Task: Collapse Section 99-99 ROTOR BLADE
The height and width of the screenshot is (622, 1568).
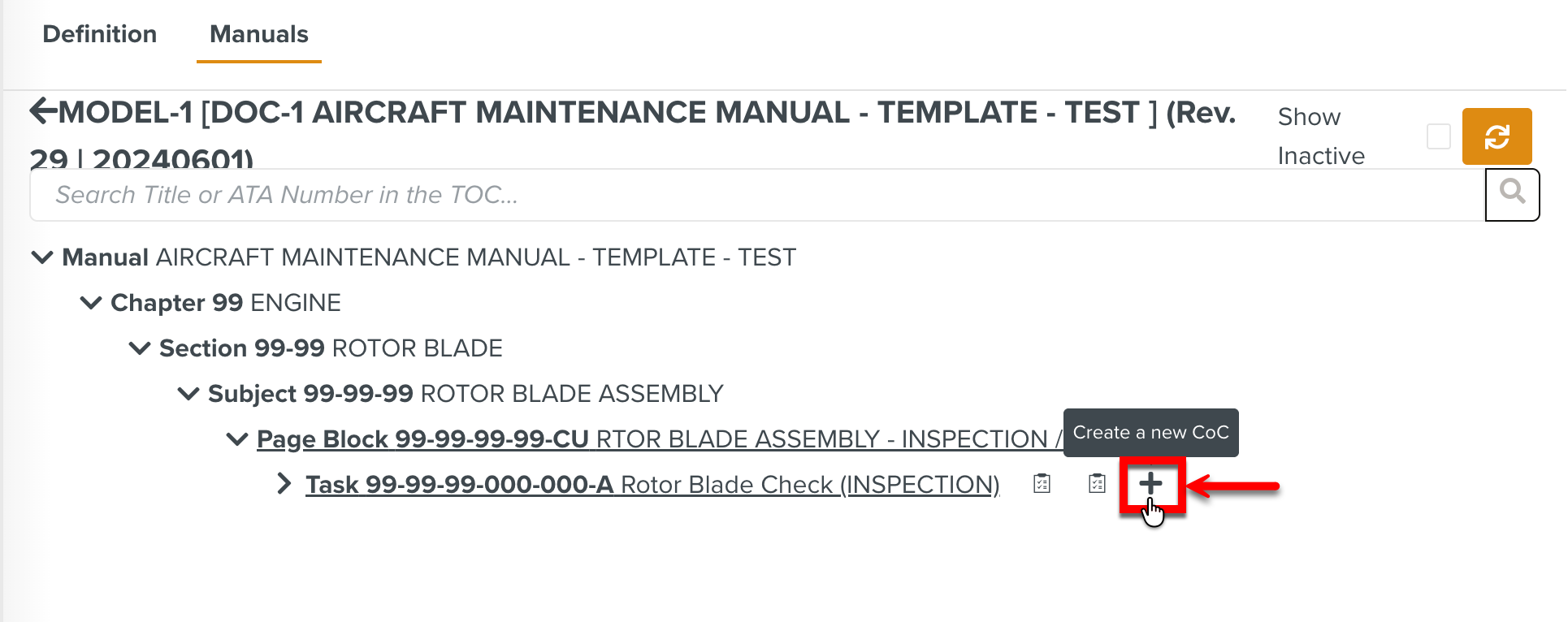Action: 139,348
